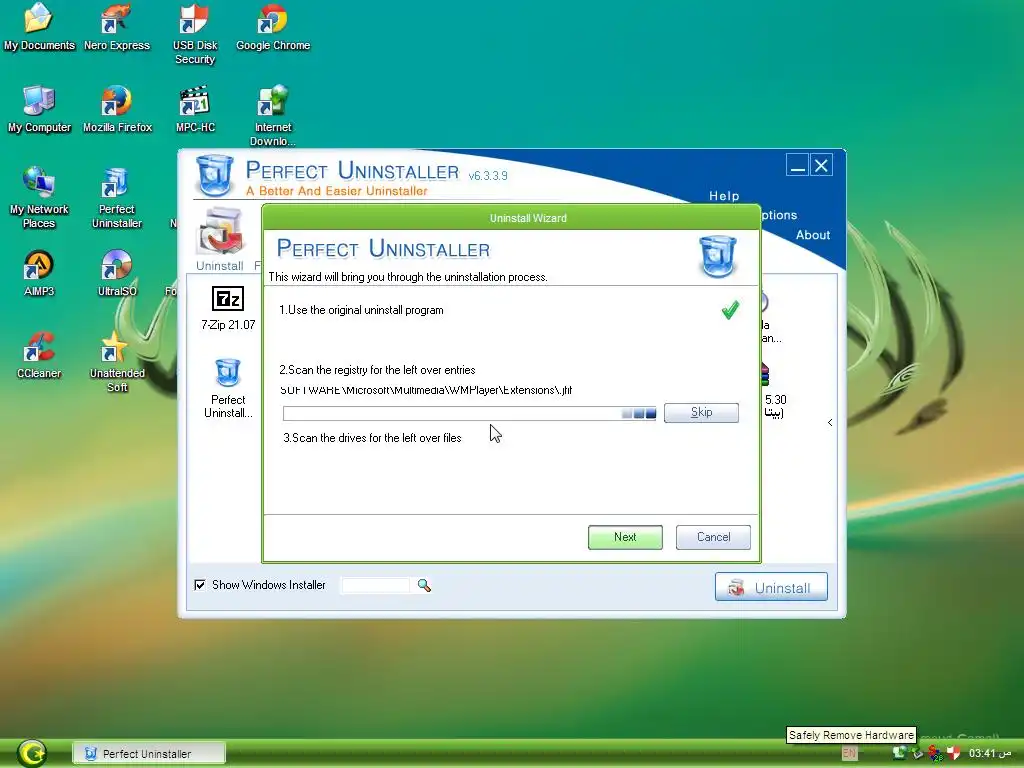Toggle Show Windows Installer checkbox
Image resolution: width=1024 pixels, height=768 pixels.
200,584
